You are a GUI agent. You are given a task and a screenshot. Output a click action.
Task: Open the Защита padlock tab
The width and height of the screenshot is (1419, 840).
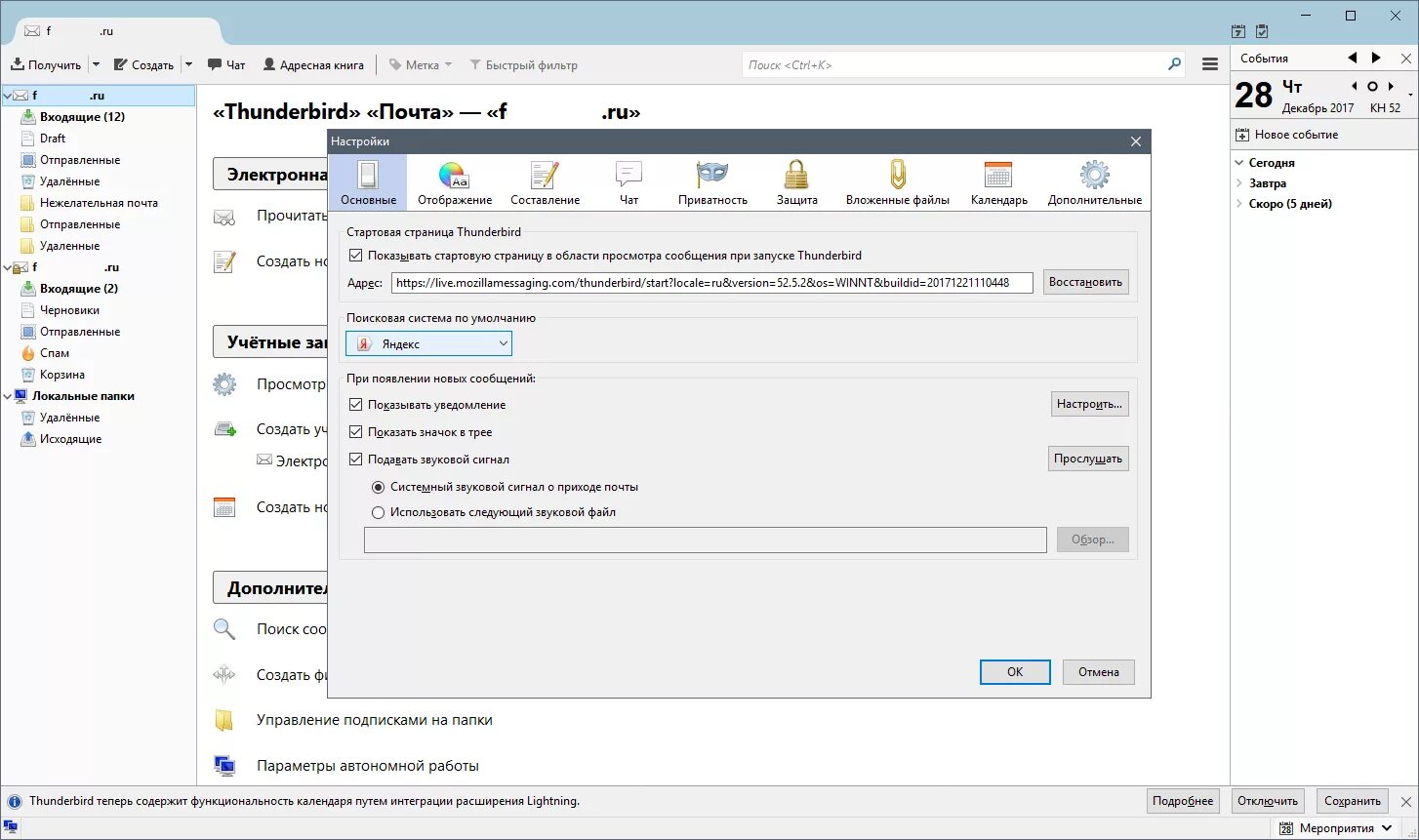pos(796,182)
